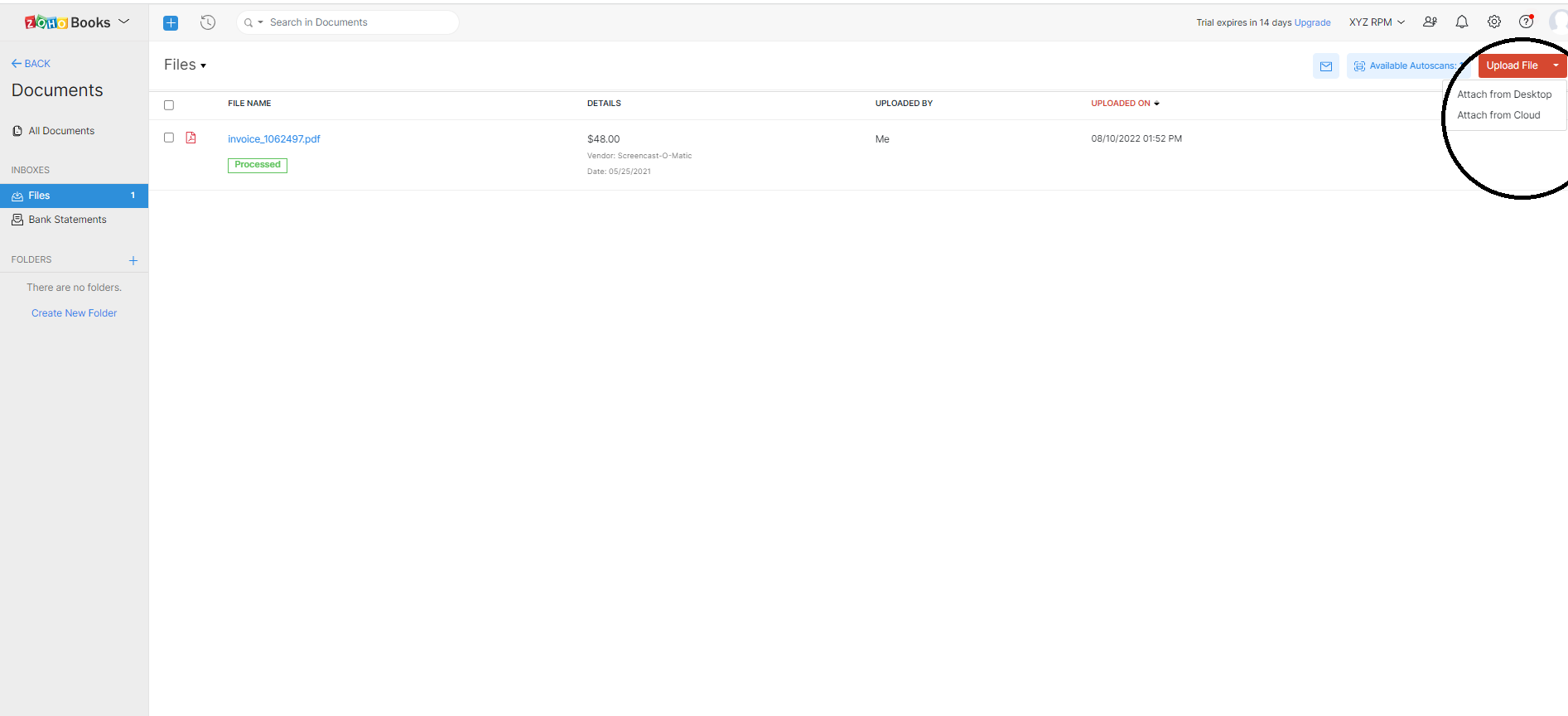Click the Search in Documents field

pyautogui.click(x=348, y=22)
